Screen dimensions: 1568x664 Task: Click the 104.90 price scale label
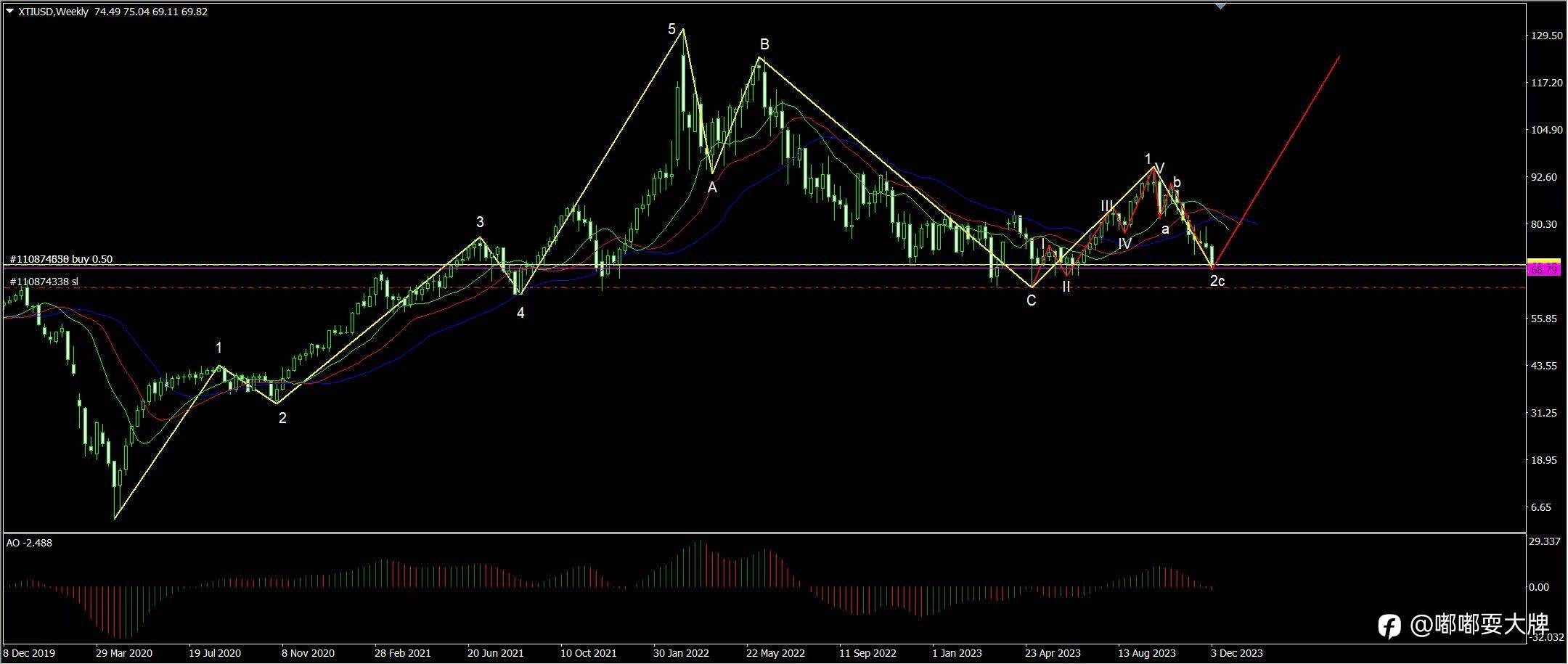pyautogui.click(x=1547, y=130)
